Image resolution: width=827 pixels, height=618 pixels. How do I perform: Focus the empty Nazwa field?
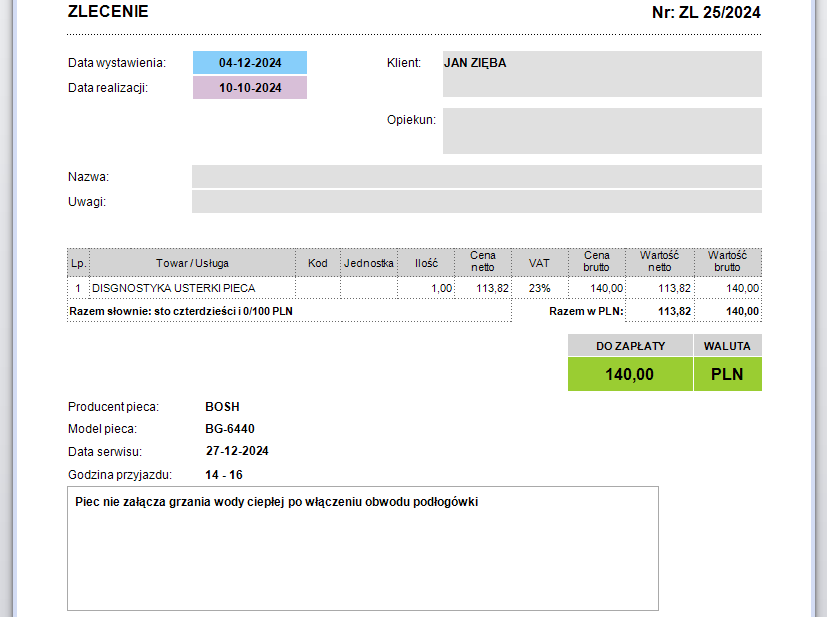476,177
